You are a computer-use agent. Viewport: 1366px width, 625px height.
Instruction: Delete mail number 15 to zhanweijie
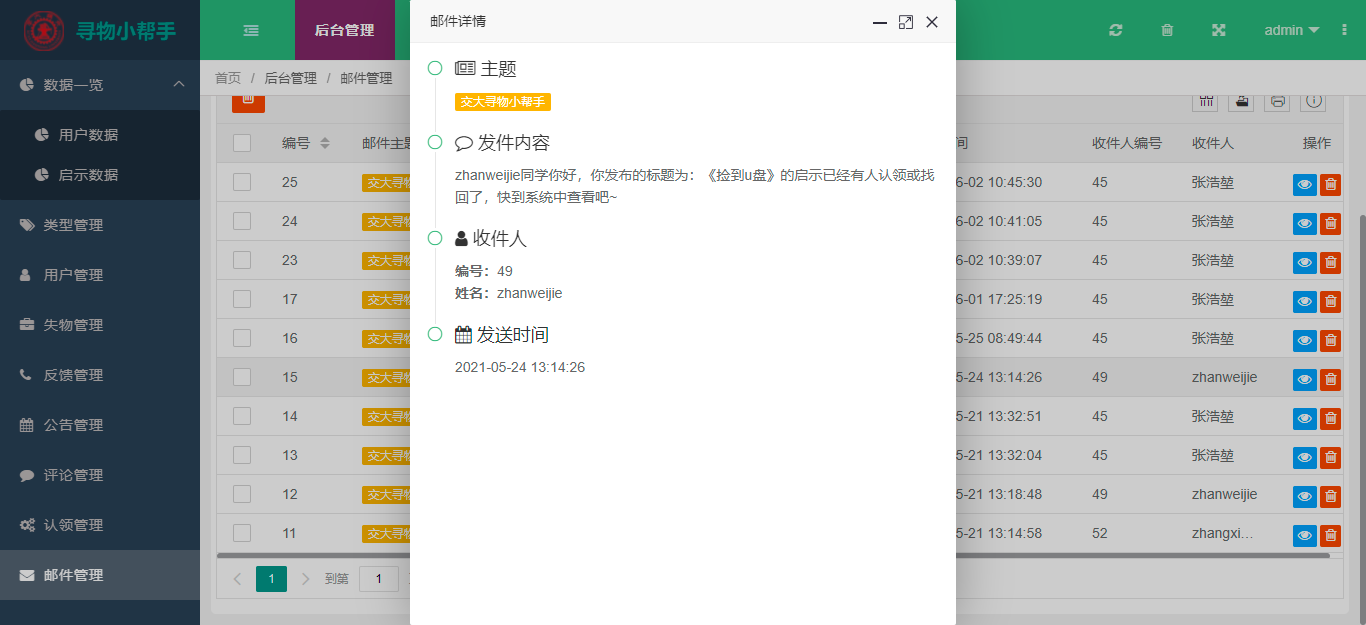[1330, 380]
